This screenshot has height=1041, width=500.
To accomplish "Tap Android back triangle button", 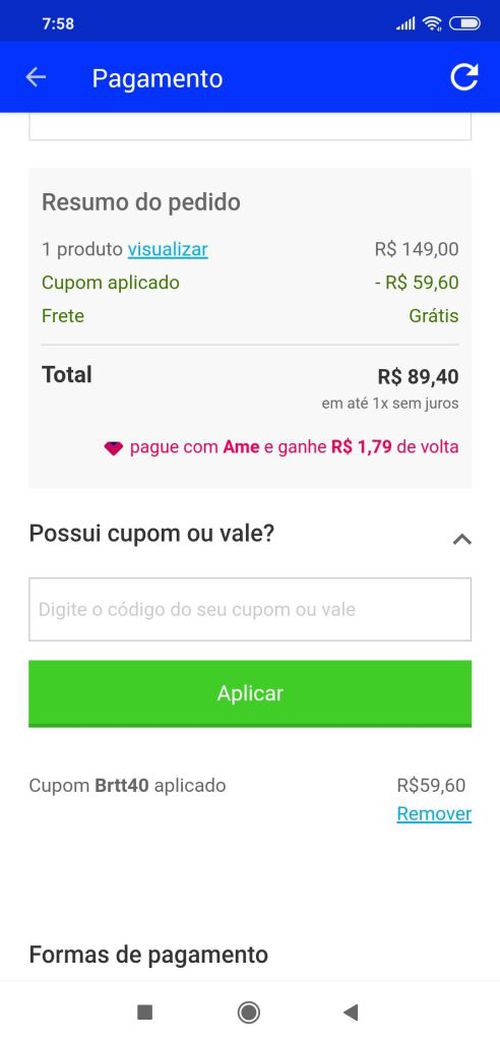I will [x=351, y=1012].
